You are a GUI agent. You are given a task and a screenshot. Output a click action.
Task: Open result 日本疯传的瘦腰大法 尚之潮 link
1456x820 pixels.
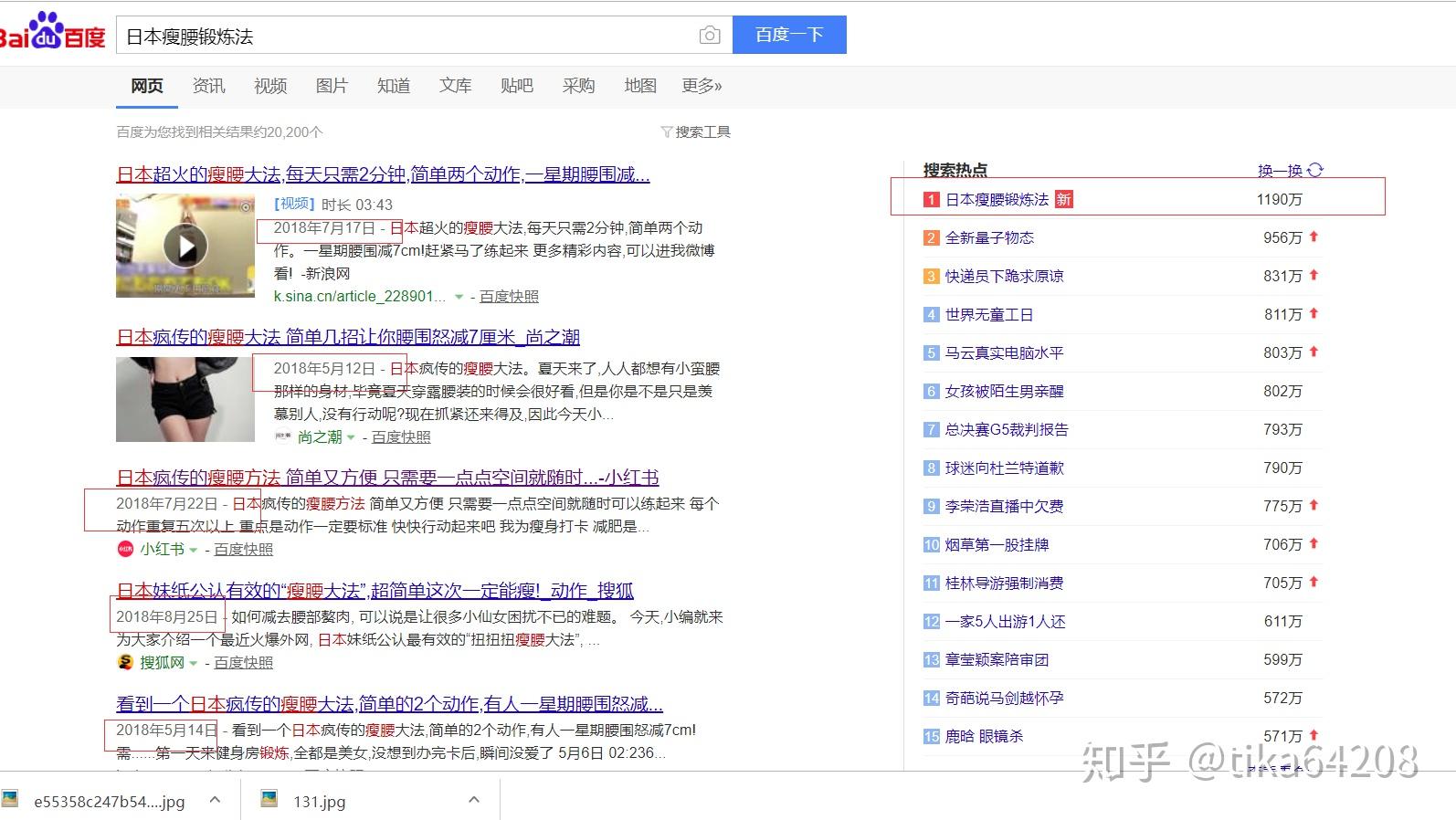348,337
